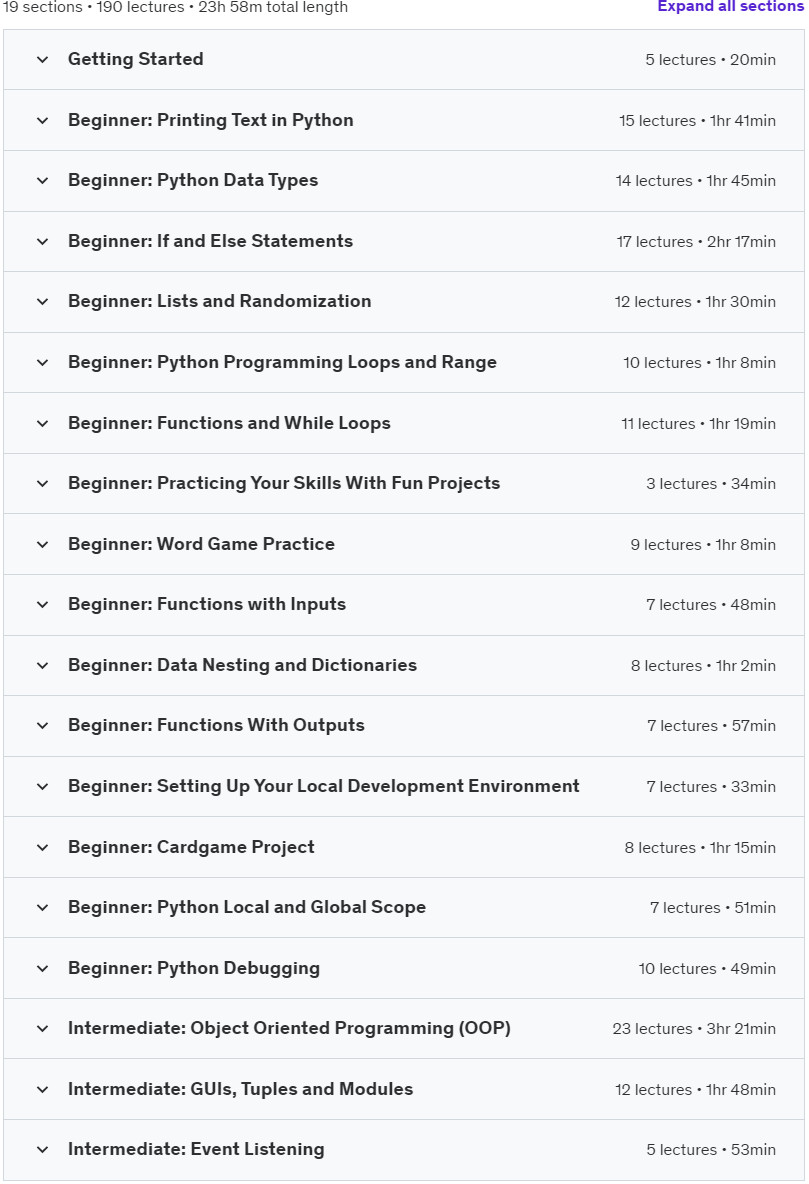Select 'Beginner: Python Data Types' title
Screen dimensions: 809x1184
[x=193, y=180]
